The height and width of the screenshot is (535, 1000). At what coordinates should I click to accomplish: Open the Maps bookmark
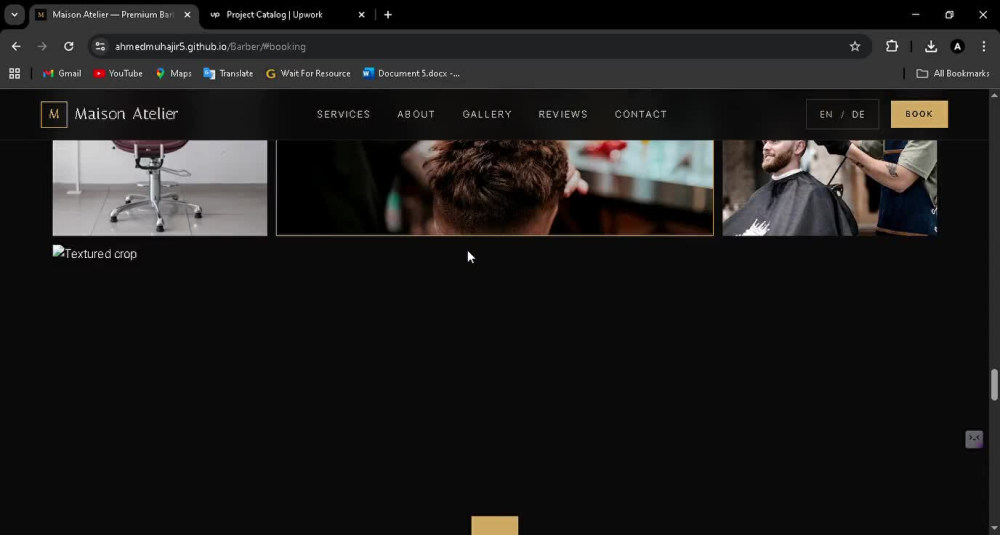pos(173,73)
